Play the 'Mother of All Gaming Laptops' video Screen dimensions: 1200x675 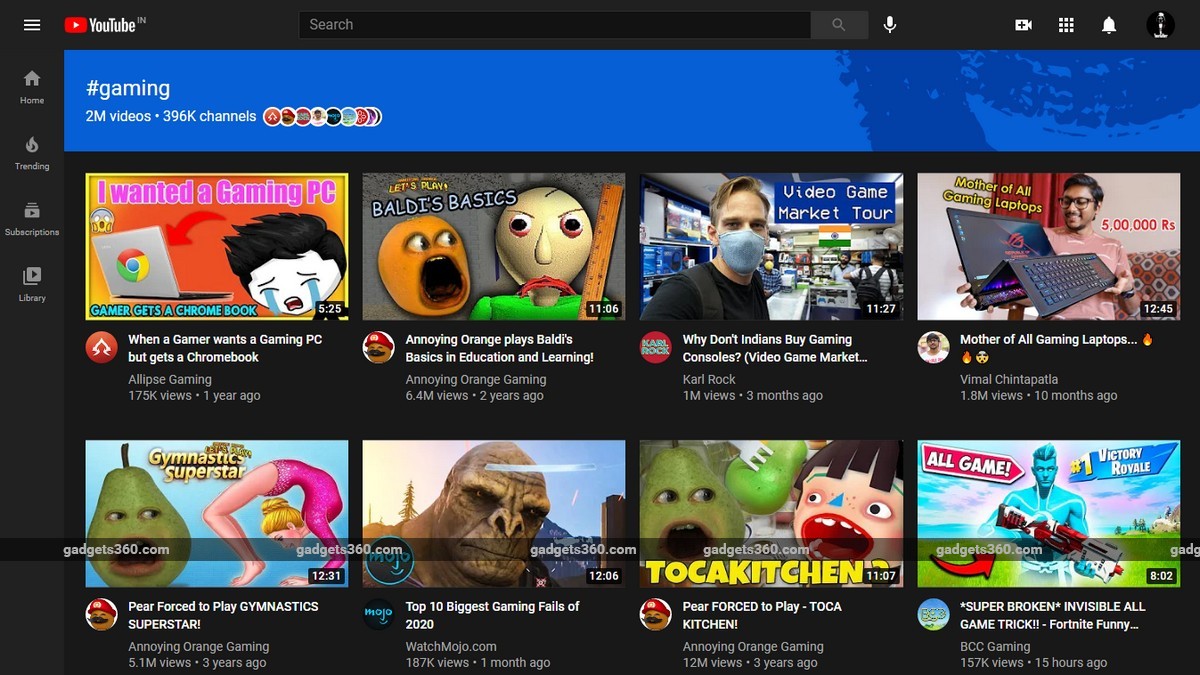(1048, 246)
